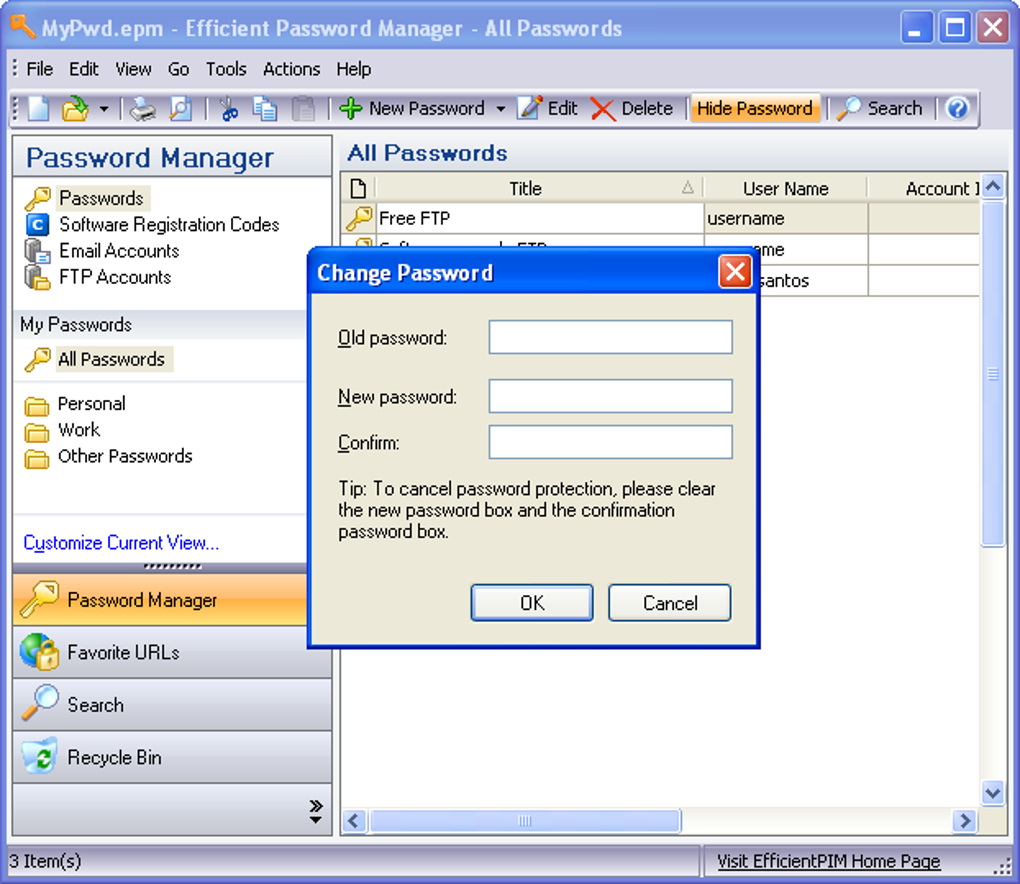Screen dimensions: 1020x884
Task: Click the blue Help question icon
Action: (958, 109)
